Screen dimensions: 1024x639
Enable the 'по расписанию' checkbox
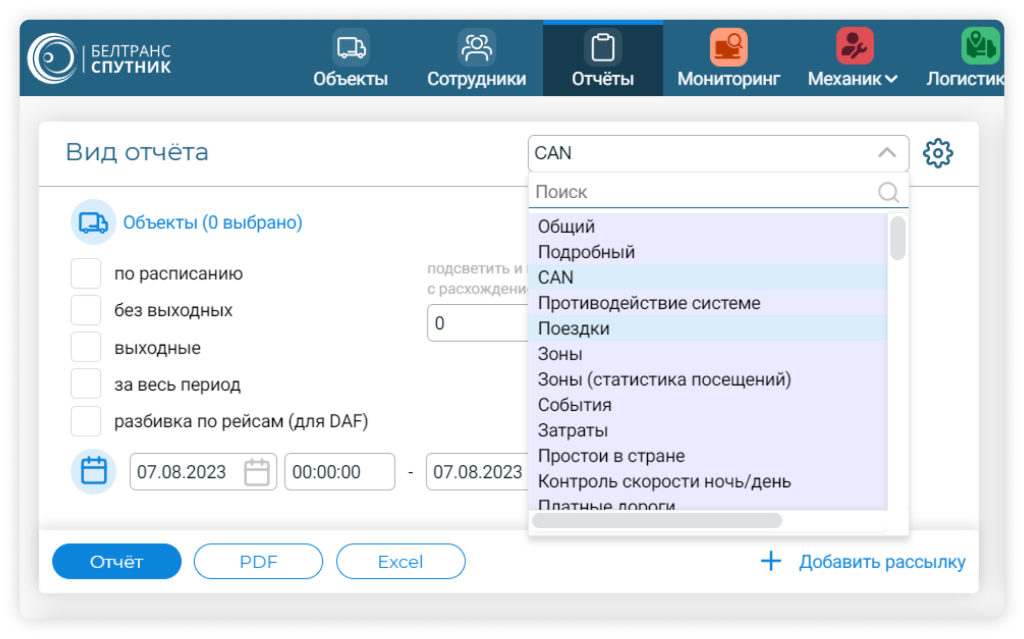pyautogui.click(x=86, y=273)
